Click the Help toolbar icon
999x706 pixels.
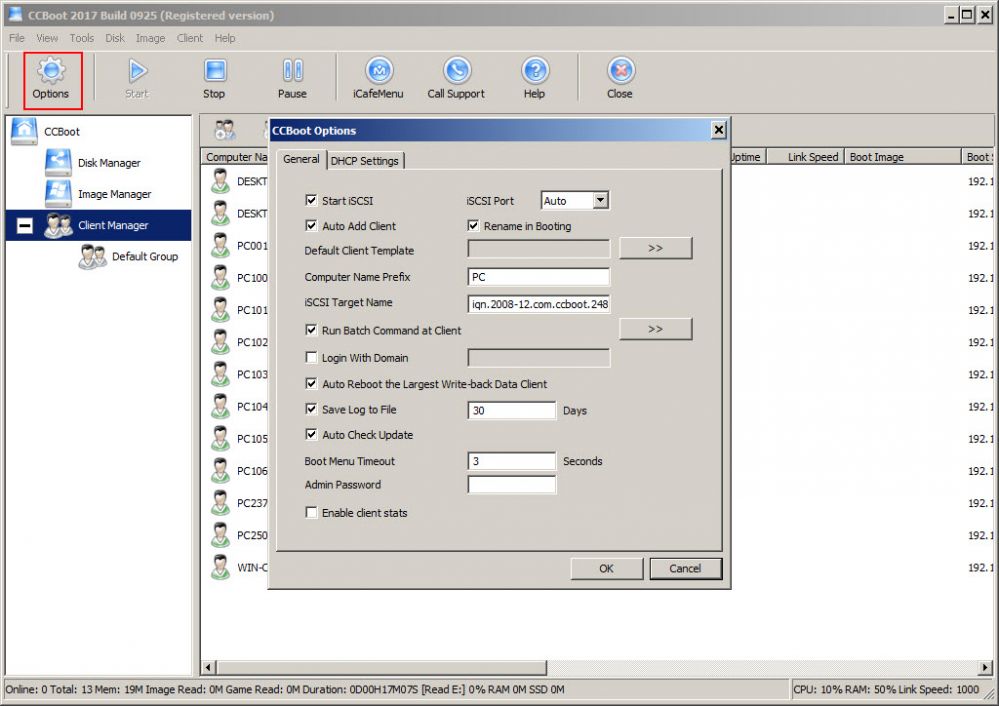tap(535, 71)
